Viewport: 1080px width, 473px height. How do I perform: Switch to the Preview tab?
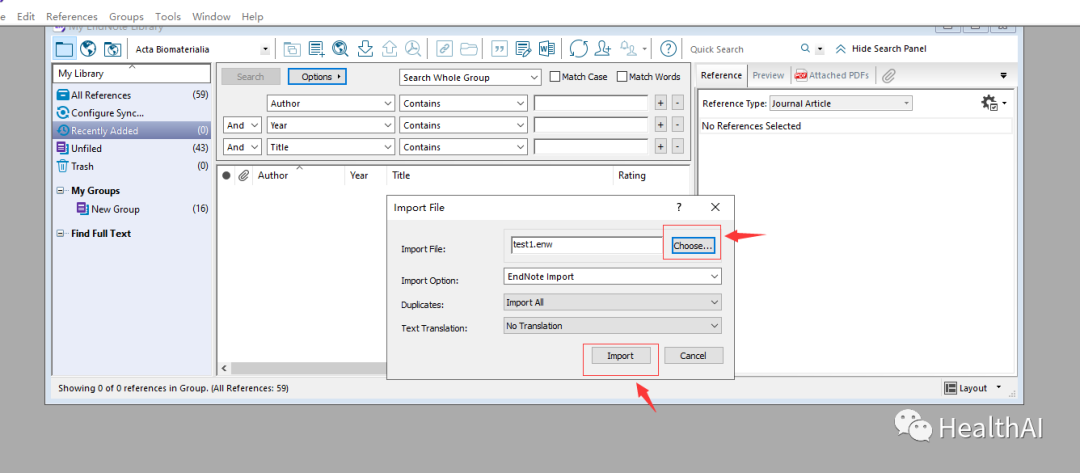[768, 76]
